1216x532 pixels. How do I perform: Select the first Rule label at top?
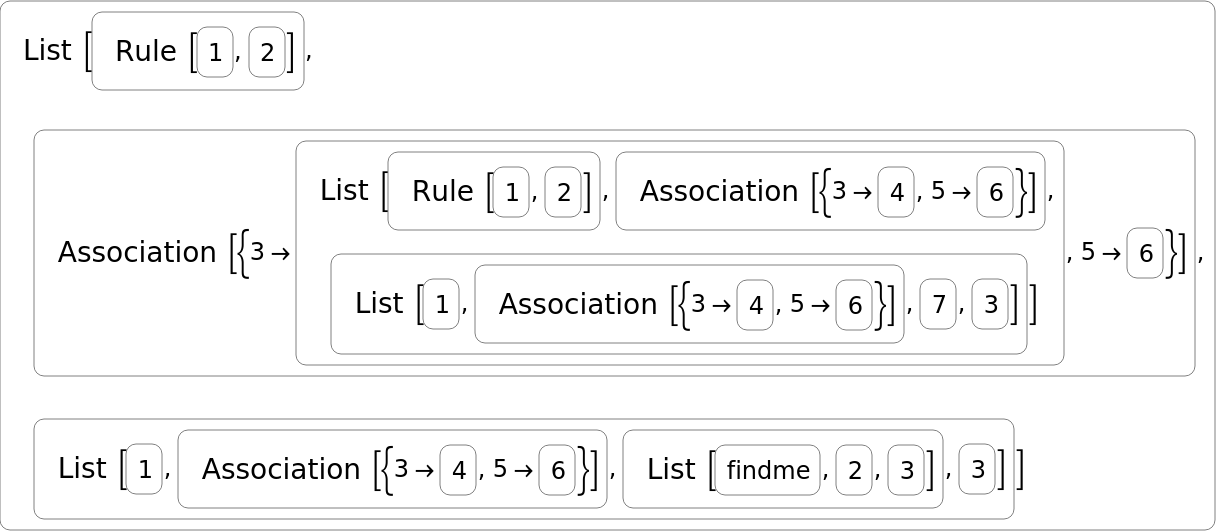(145, 52)
